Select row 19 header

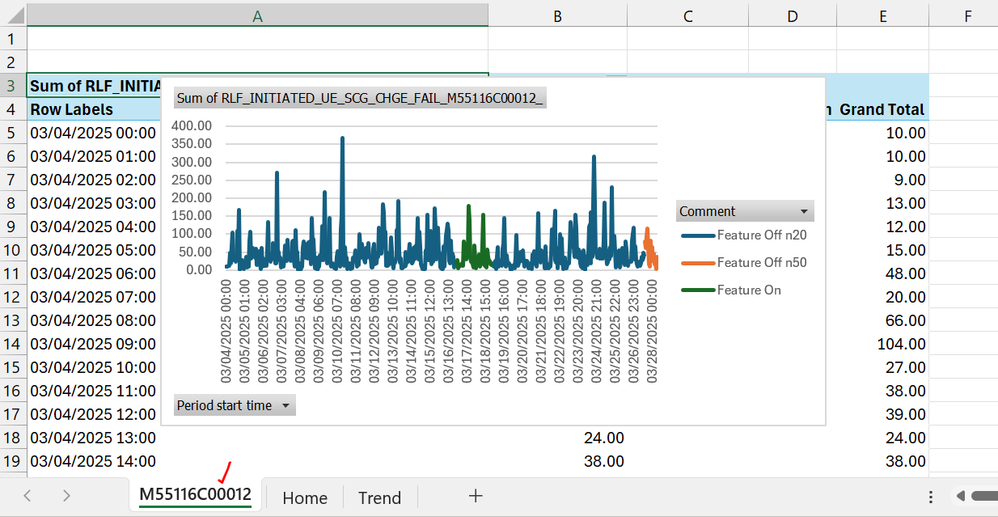pyautogui.click(x=13, y=461)
